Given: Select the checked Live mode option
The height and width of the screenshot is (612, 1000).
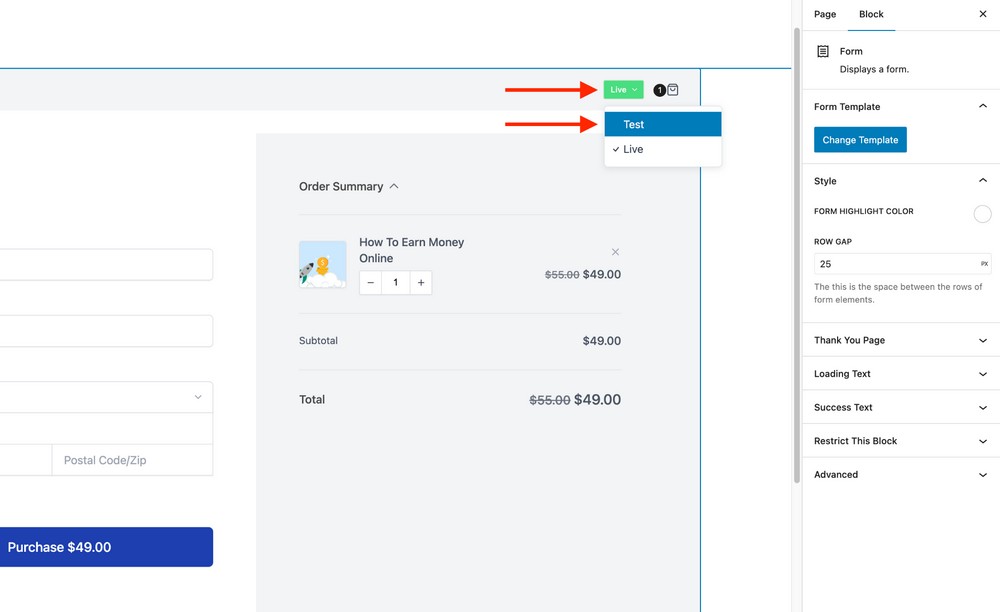Looking at the screenshot, I should point(665,148).
